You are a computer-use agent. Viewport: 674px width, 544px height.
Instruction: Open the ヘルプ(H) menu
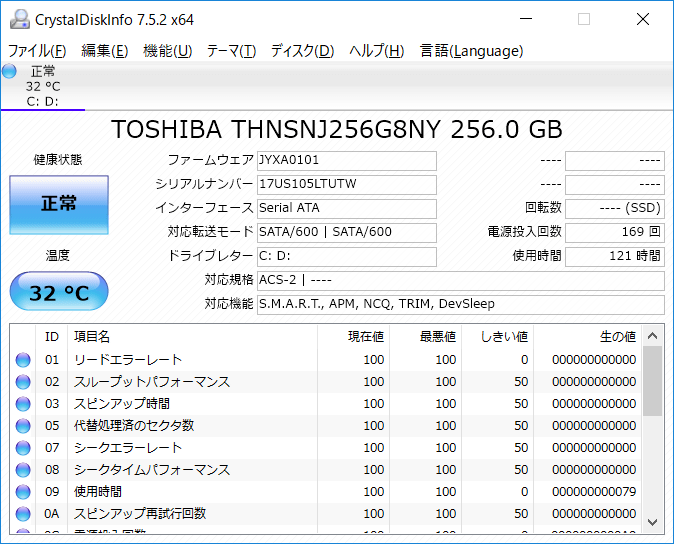(377, 51)
